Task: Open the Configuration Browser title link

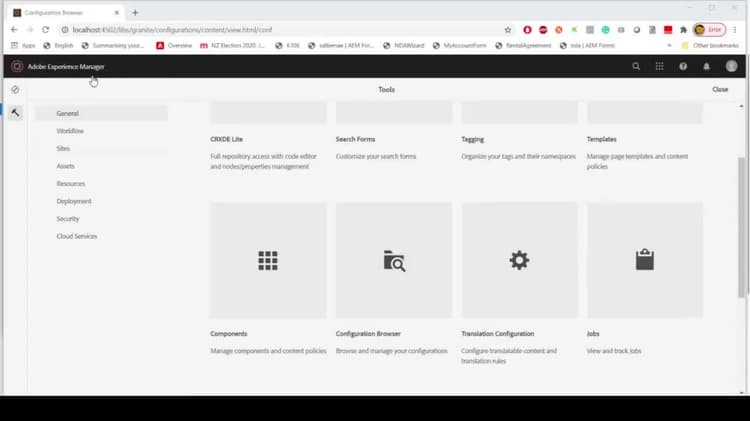Action: click(x=368, y=334)
